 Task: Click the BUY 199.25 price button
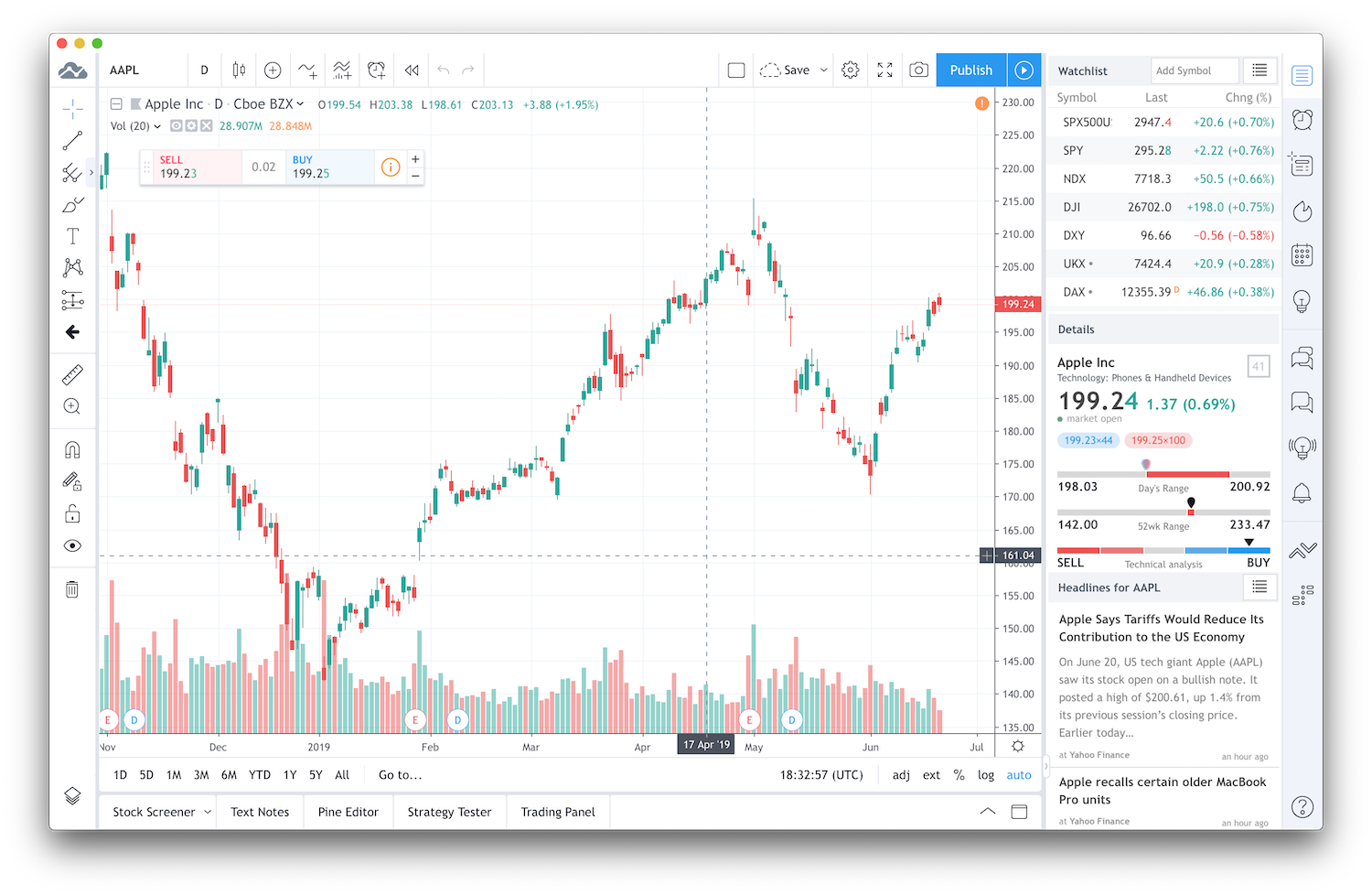(327, 167)
